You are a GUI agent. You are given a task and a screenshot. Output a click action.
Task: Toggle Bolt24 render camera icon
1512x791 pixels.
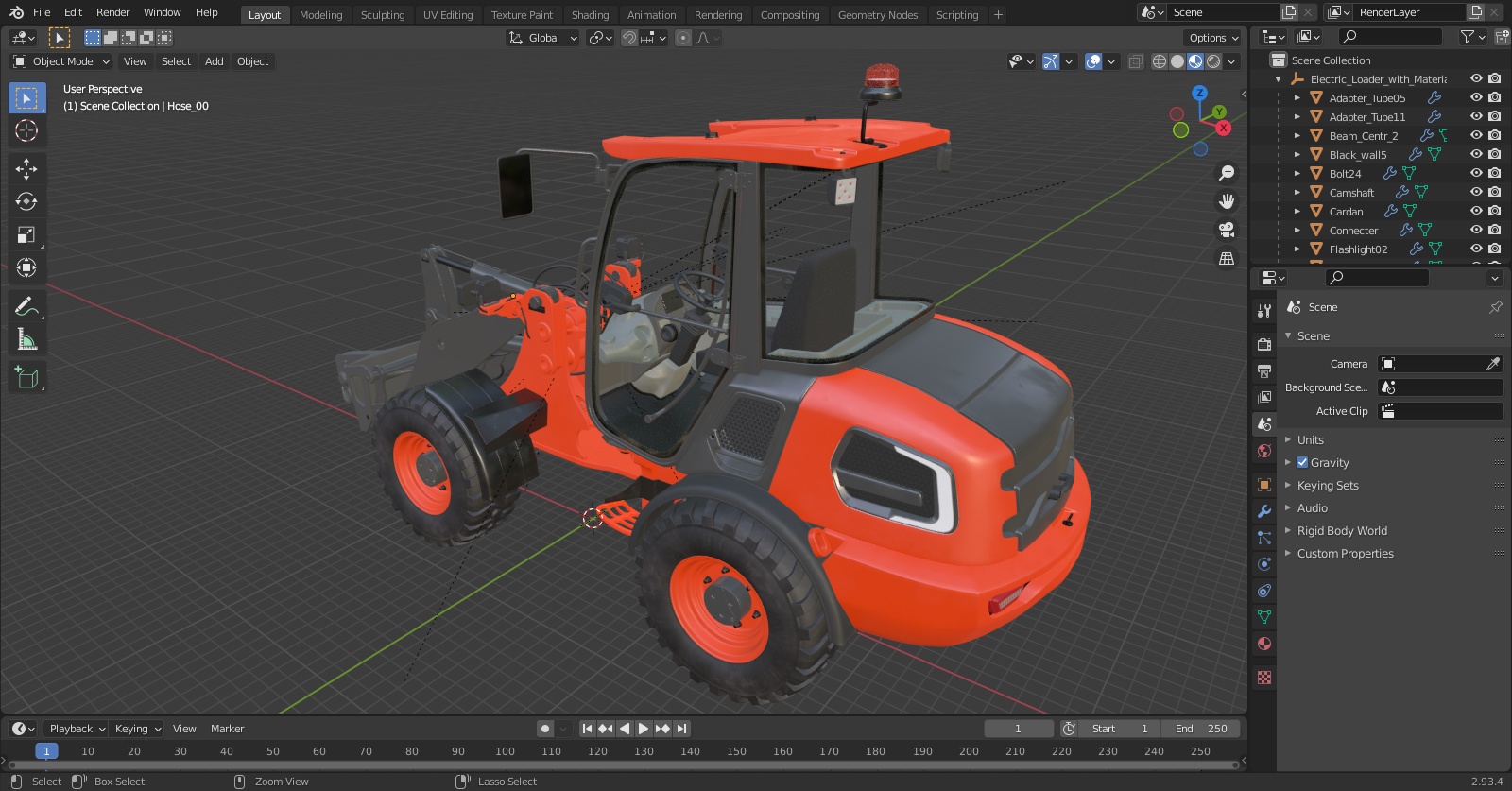pyautogui.click(x=1494, y=173)
